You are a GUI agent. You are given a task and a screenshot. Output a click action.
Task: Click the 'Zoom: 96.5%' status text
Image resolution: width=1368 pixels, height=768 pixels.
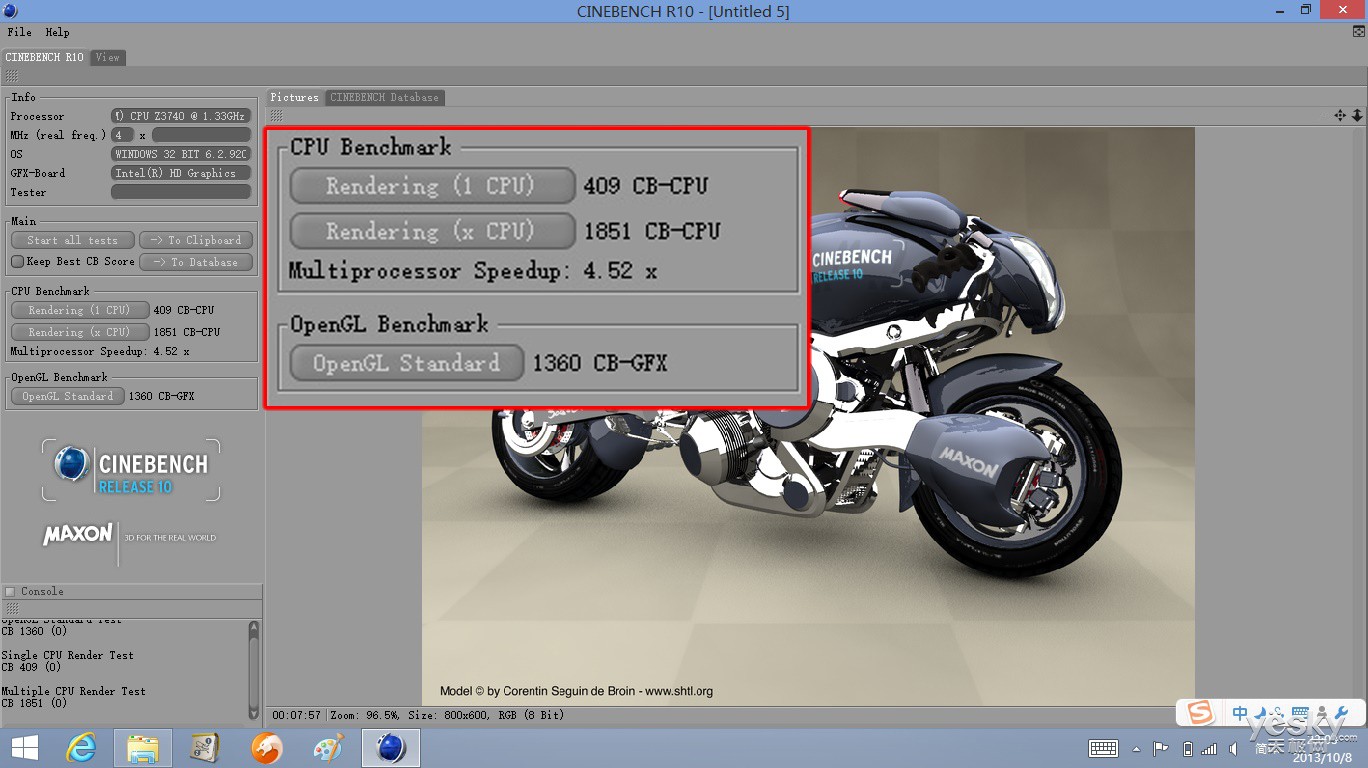(x=364, y=715)
